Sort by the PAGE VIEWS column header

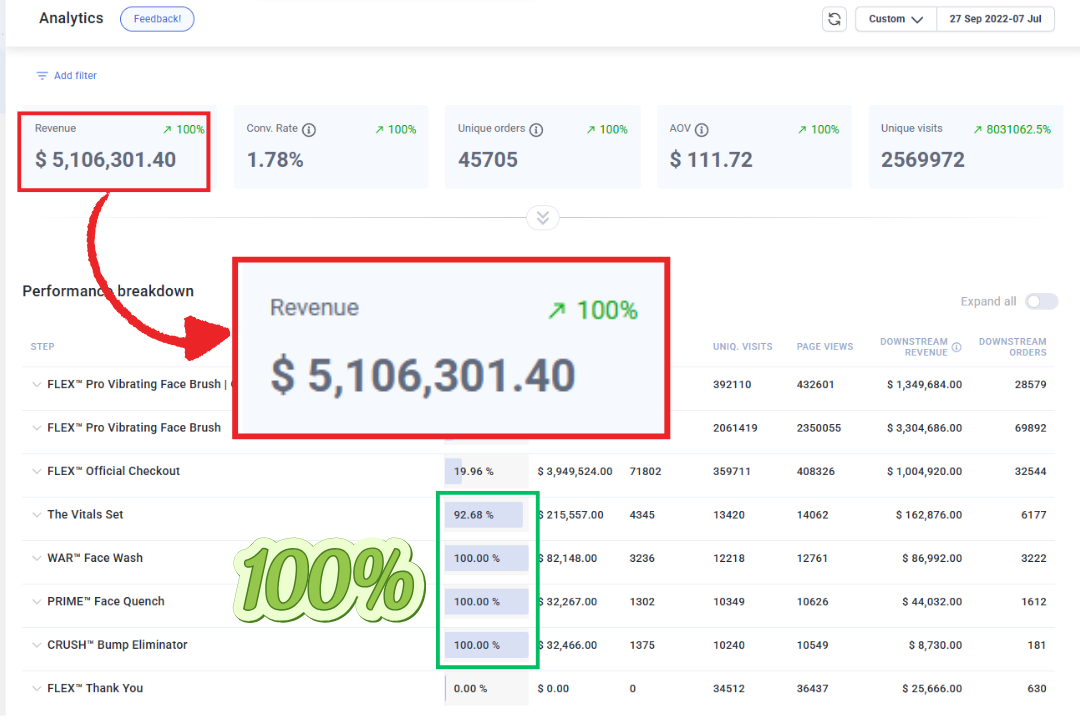coord(824,346)
